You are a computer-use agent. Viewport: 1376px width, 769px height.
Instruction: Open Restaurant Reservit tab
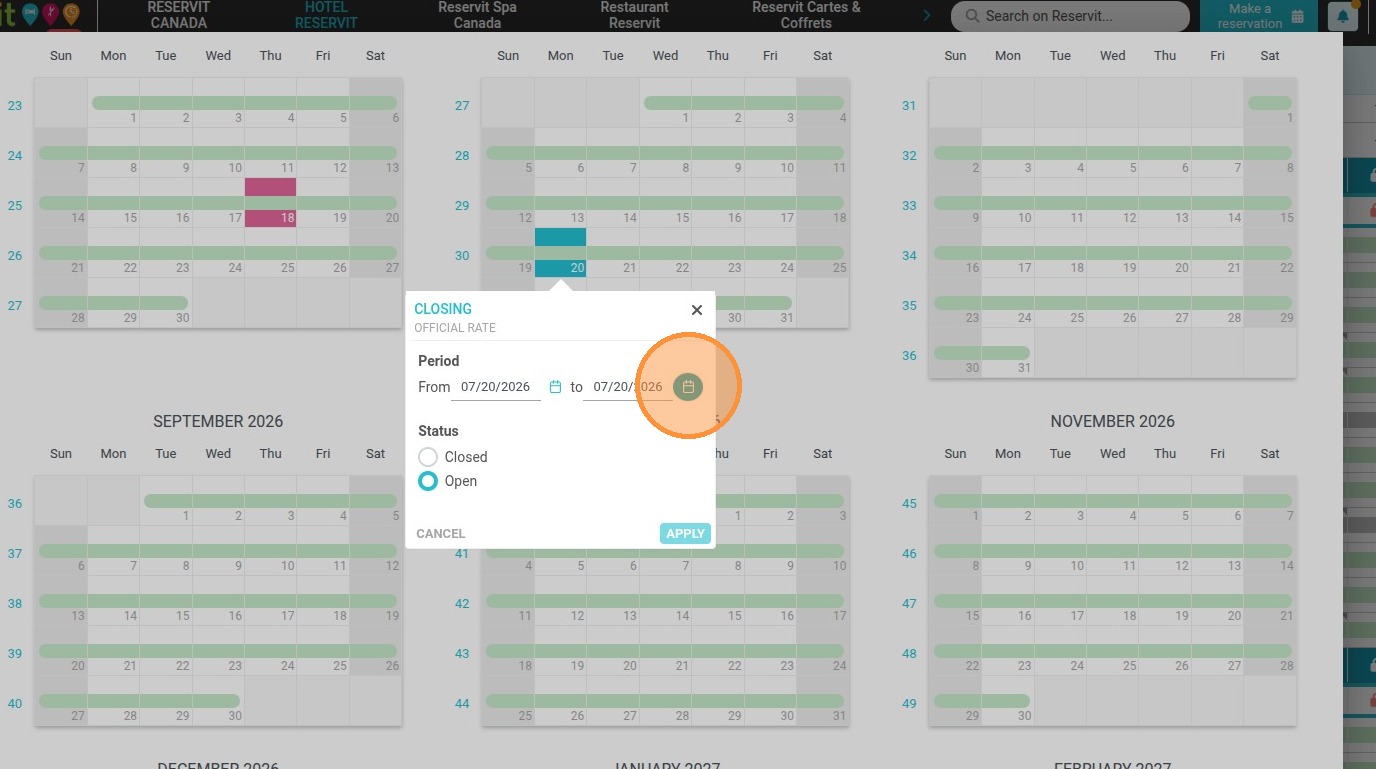pyautogui.click(x=635, y=15)
